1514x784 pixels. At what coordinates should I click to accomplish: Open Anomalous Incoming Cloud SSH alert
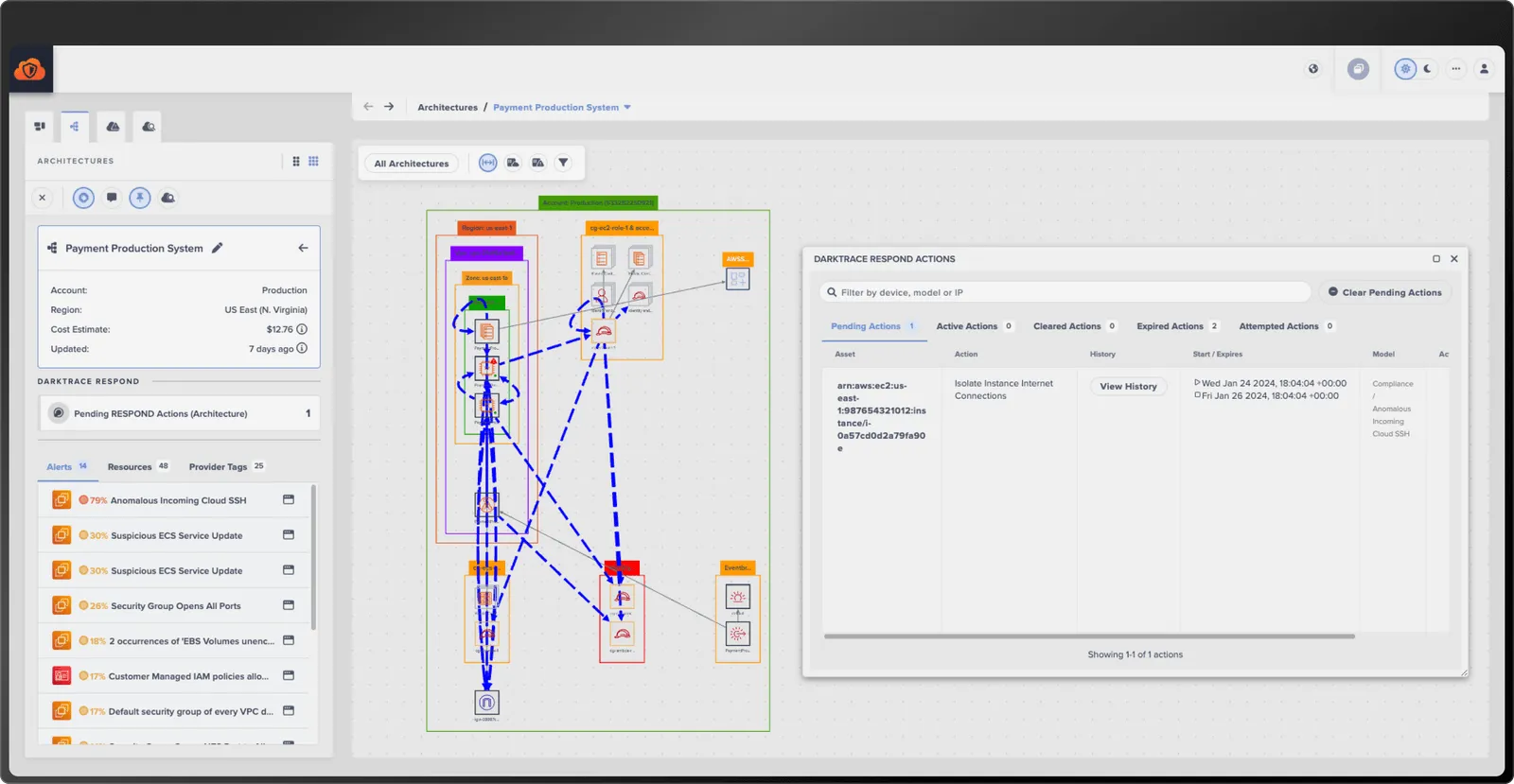174,500
